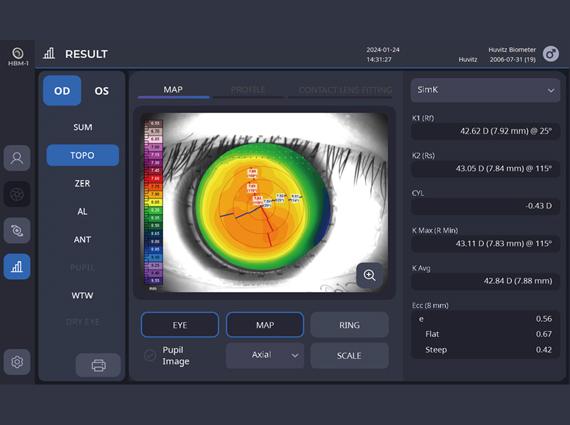Click the RESULT page title
570x425 pixels.
click(x=86, y=54)
